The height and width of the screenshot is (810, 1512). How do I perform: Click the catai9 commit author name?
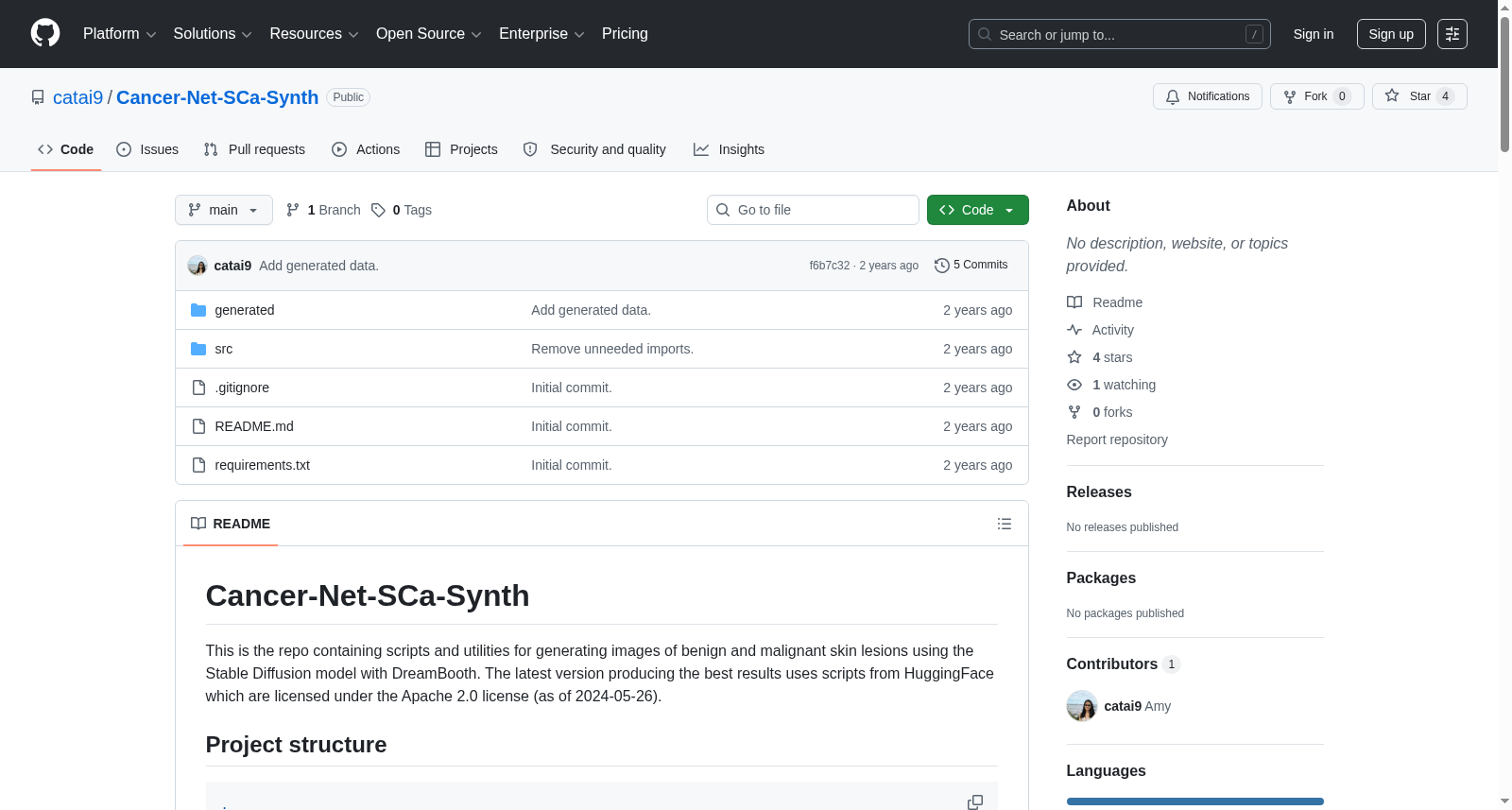[x=232, y=266]
